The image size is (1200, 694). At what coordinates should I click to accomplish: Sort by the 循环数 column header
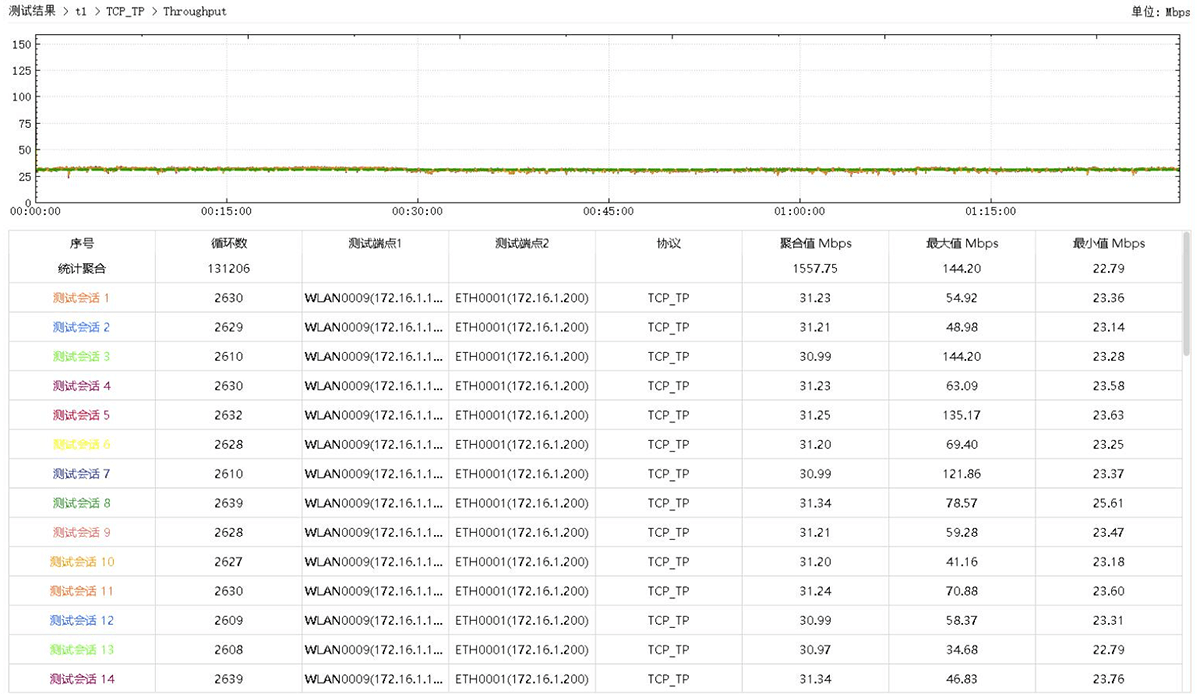point(228,243)
